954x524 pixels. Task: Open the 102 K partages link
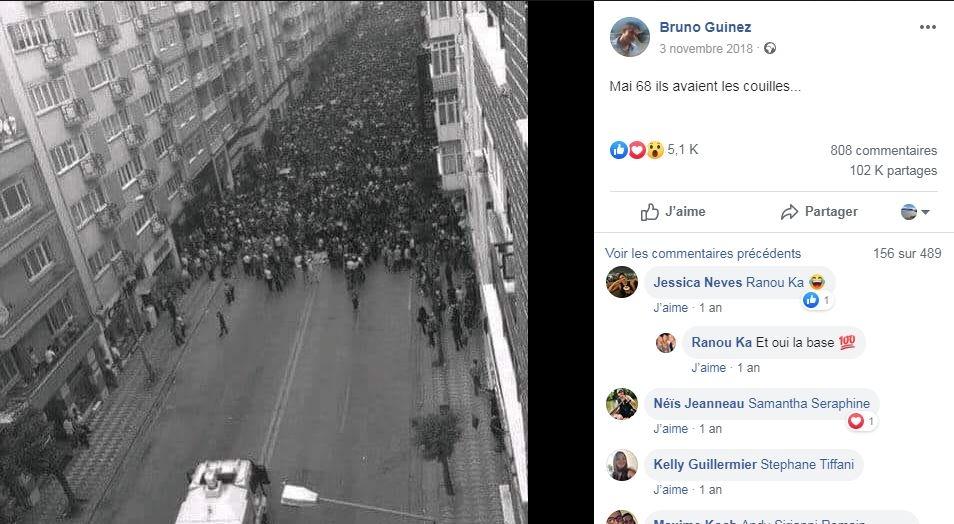coord(893,170)
